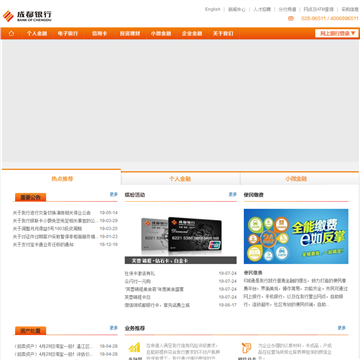
Task: Click the credit cards promotional image
Action: click(181, 236)
